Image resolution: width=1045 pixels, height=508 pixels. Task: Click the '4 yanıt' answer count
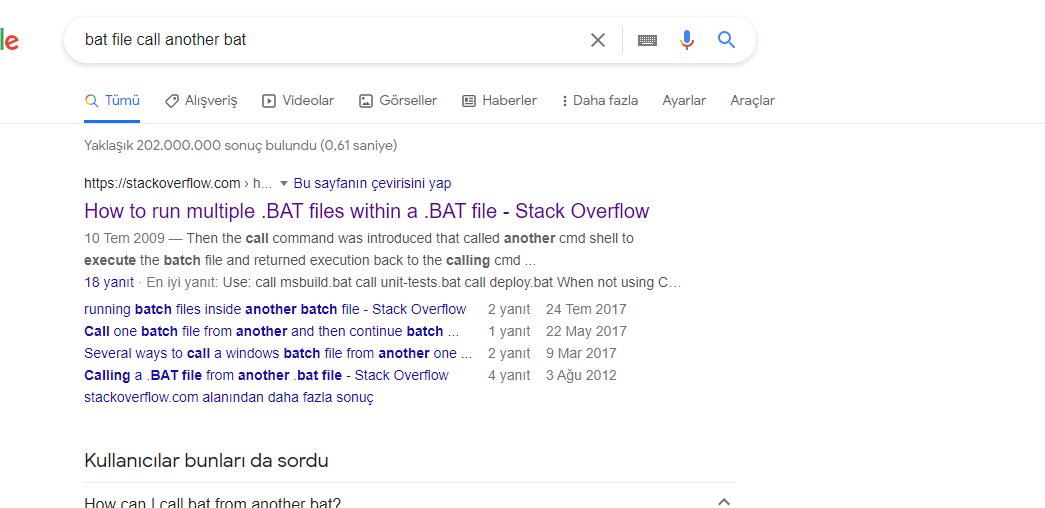coord(509,375)
